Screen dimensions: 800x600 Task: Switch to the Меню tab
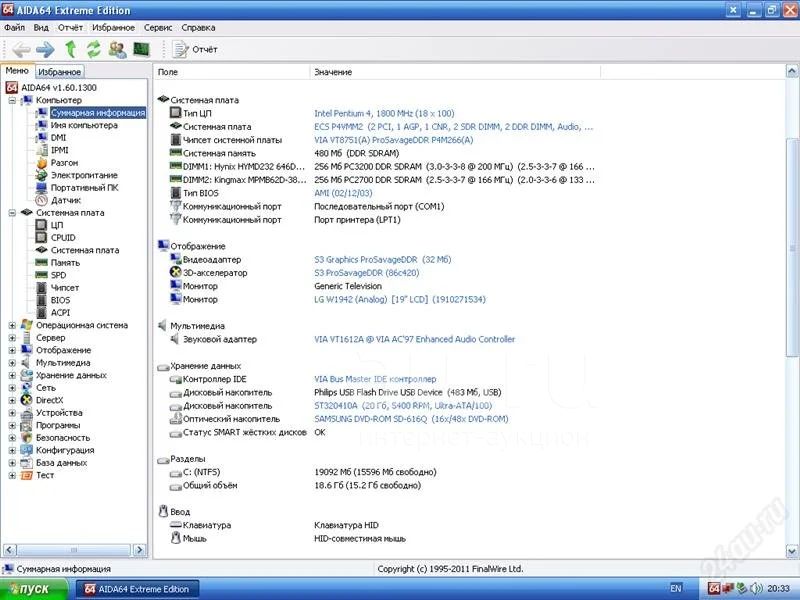17,71
